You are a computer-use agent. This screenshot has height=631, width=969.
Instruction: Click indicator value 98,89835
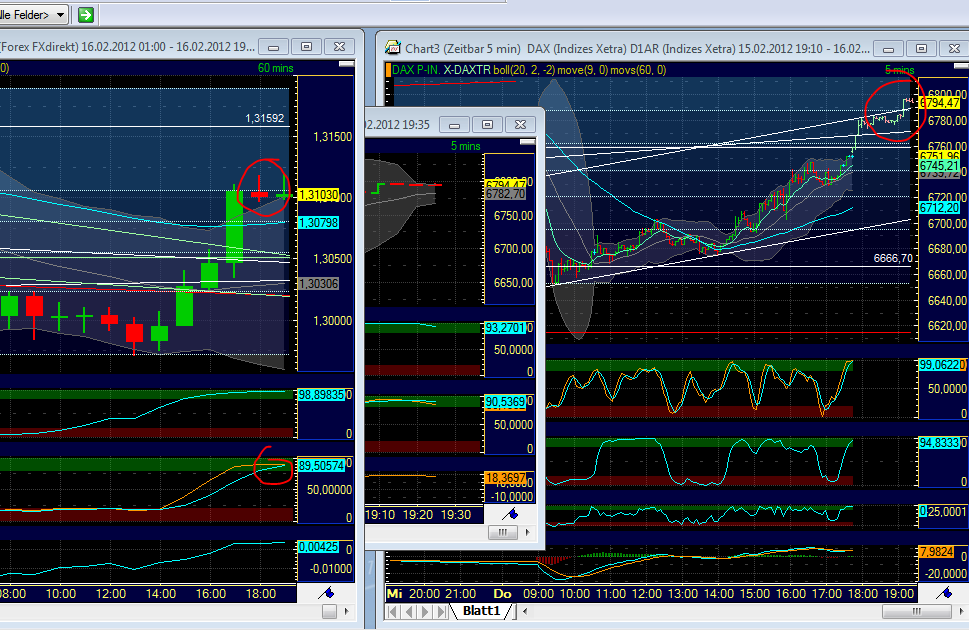tap(321, 394)
